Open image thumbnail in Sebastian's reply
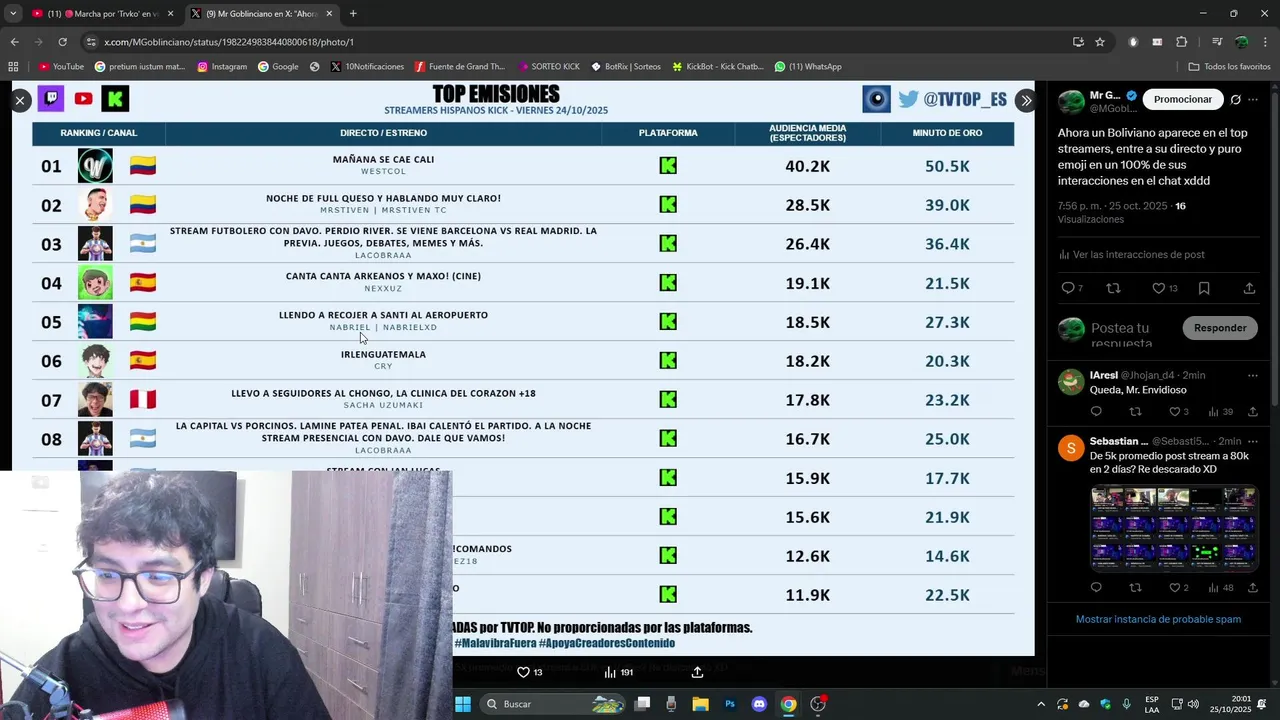The height and width of the screenshot is (720, 1280). (1174, 527)
